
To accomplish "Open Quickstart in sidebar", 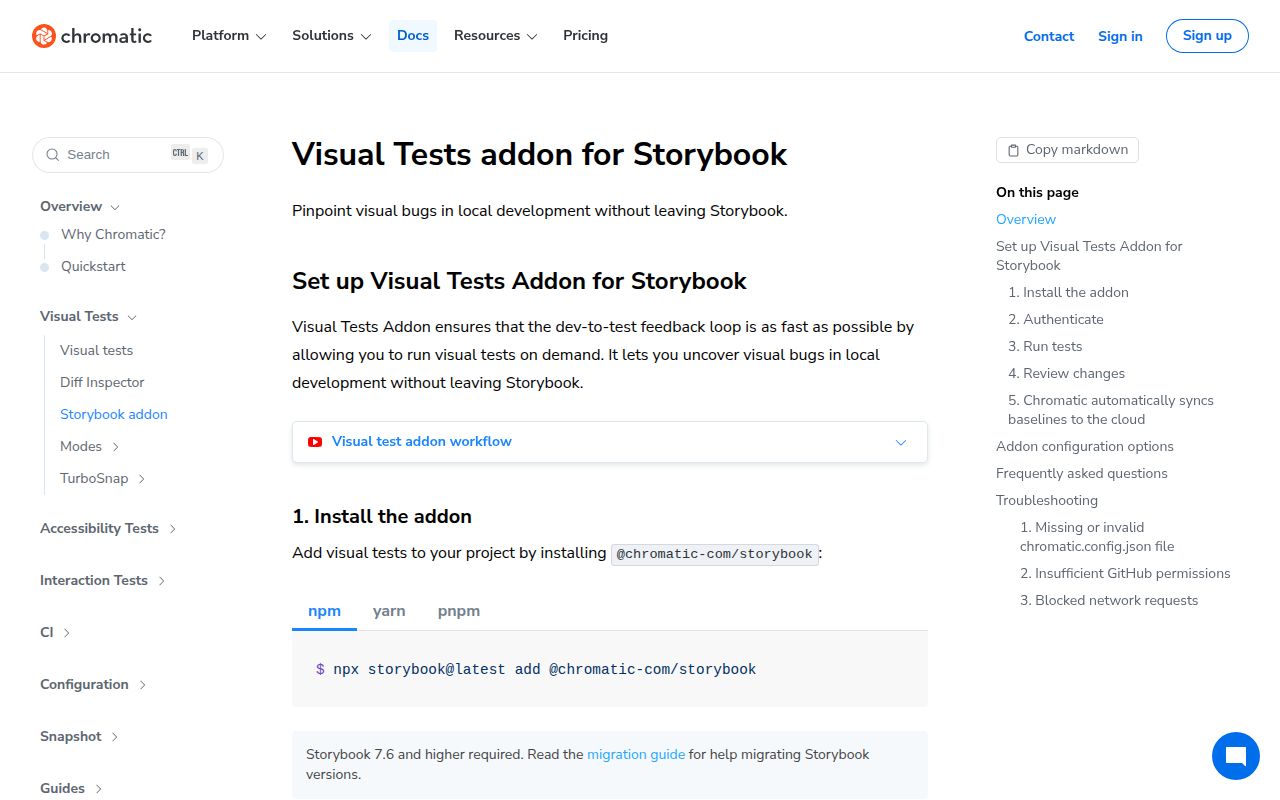I will tap(93, 266).
